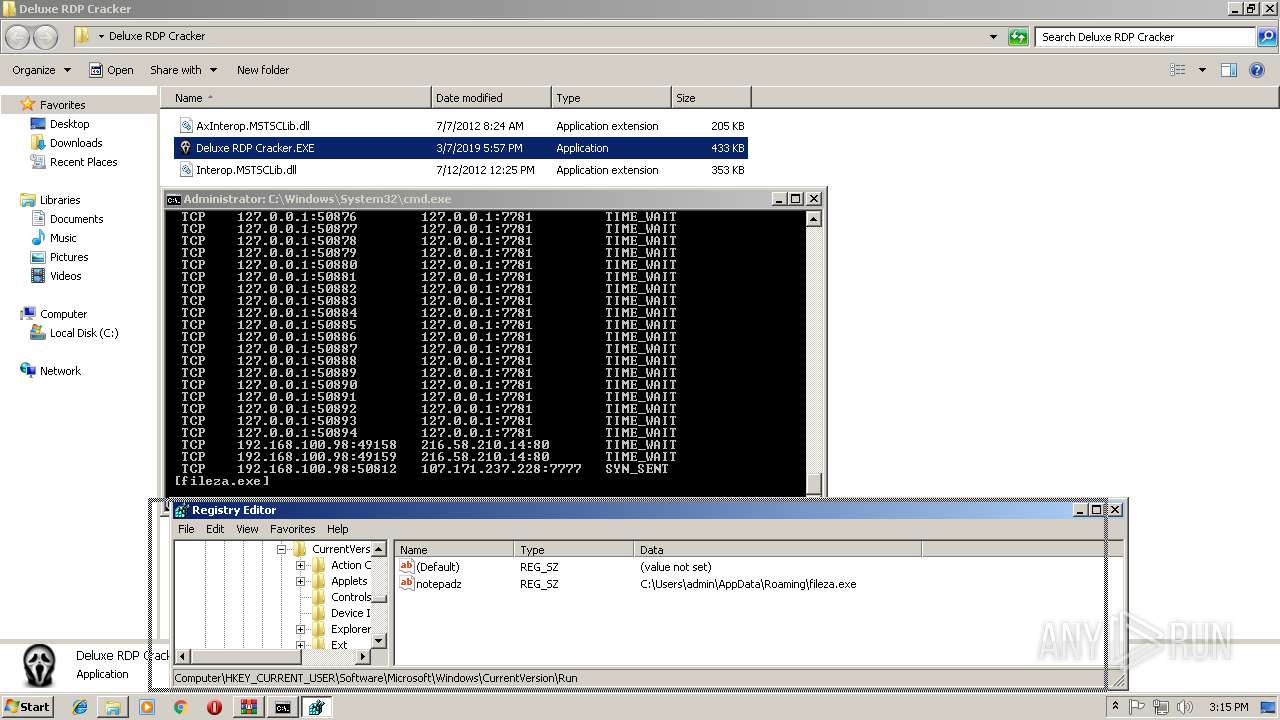Open the Organize dropdown menu
1280x720 pixels.
[x=42, y=70]
